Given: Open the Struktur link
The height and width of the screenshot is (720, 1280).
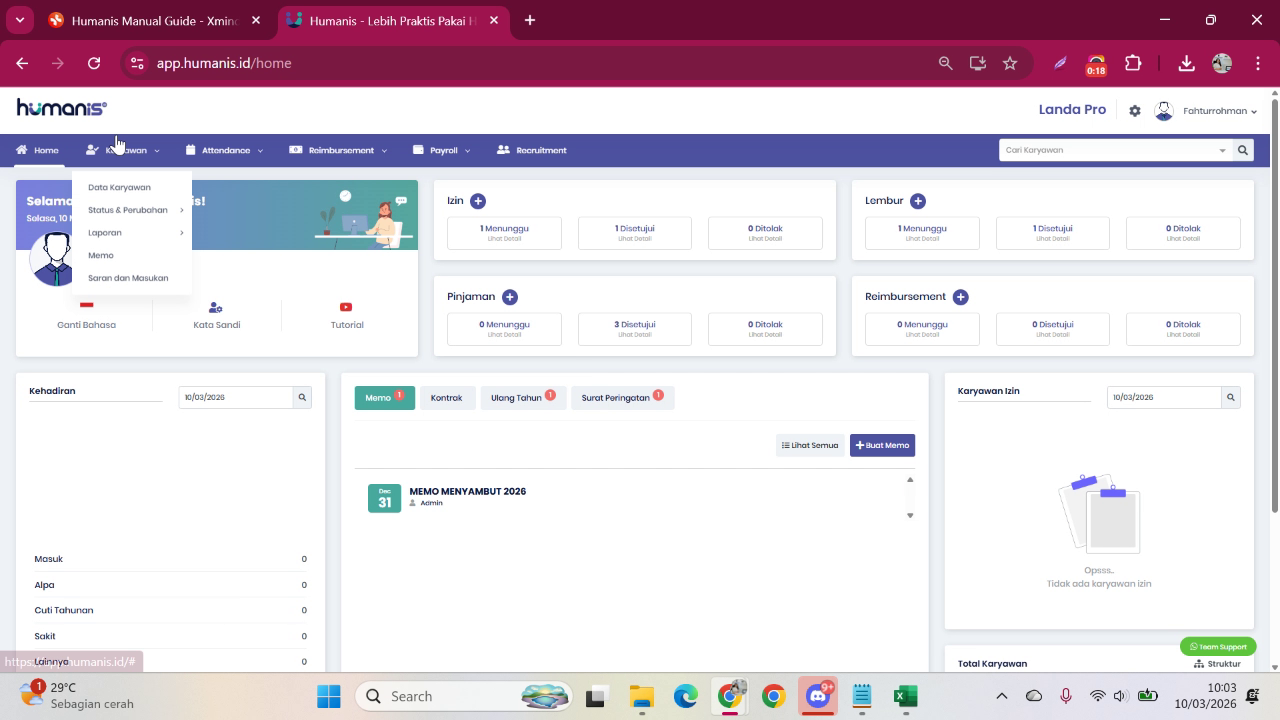Looking at the screenshot, I should point(1217,664).
